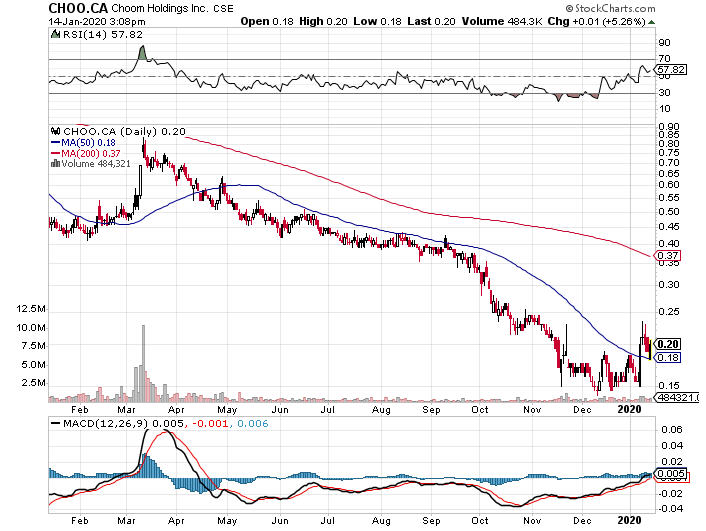
Task: Open the StockCharts.com copyright link
Action: pos(650,10)
